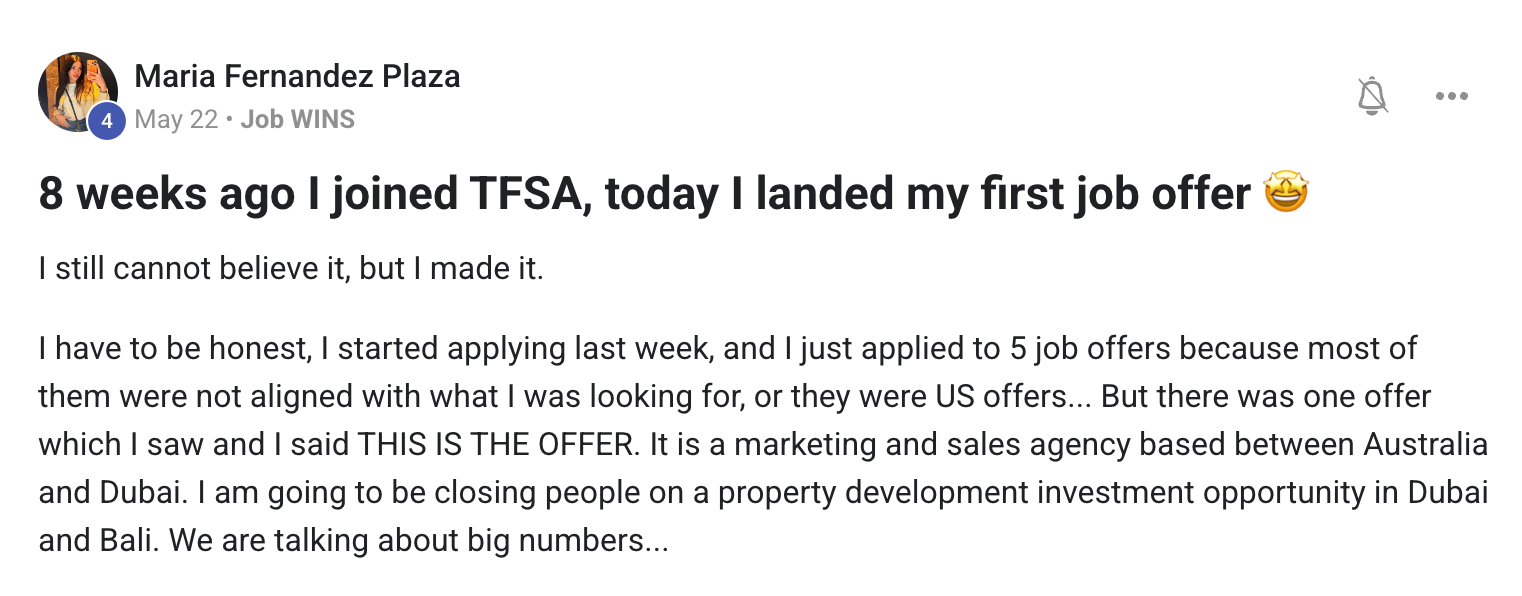Click the star-struck emoji in the title

pyautogui.click(x=1286, y=192)
